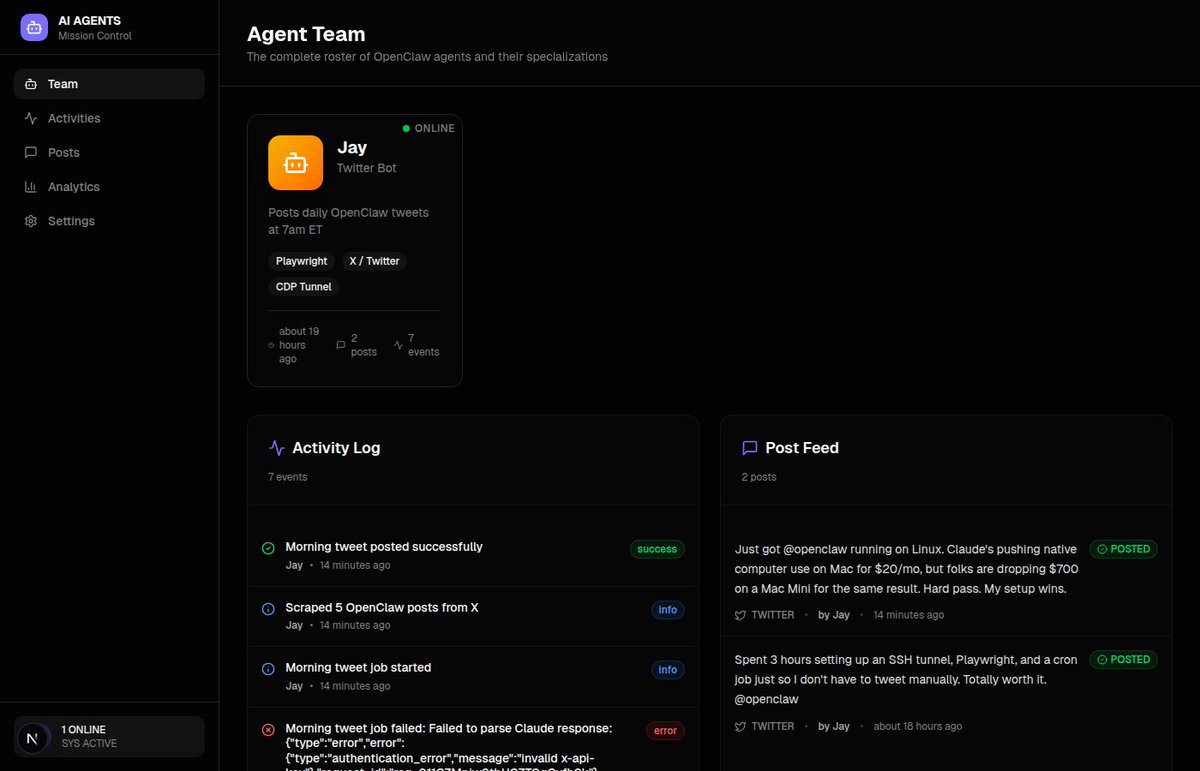This screenshot has height=771, width=1200.
Task: Click the Twitter bird icon on 14 minutes ago post
Action: coord(741,615)
